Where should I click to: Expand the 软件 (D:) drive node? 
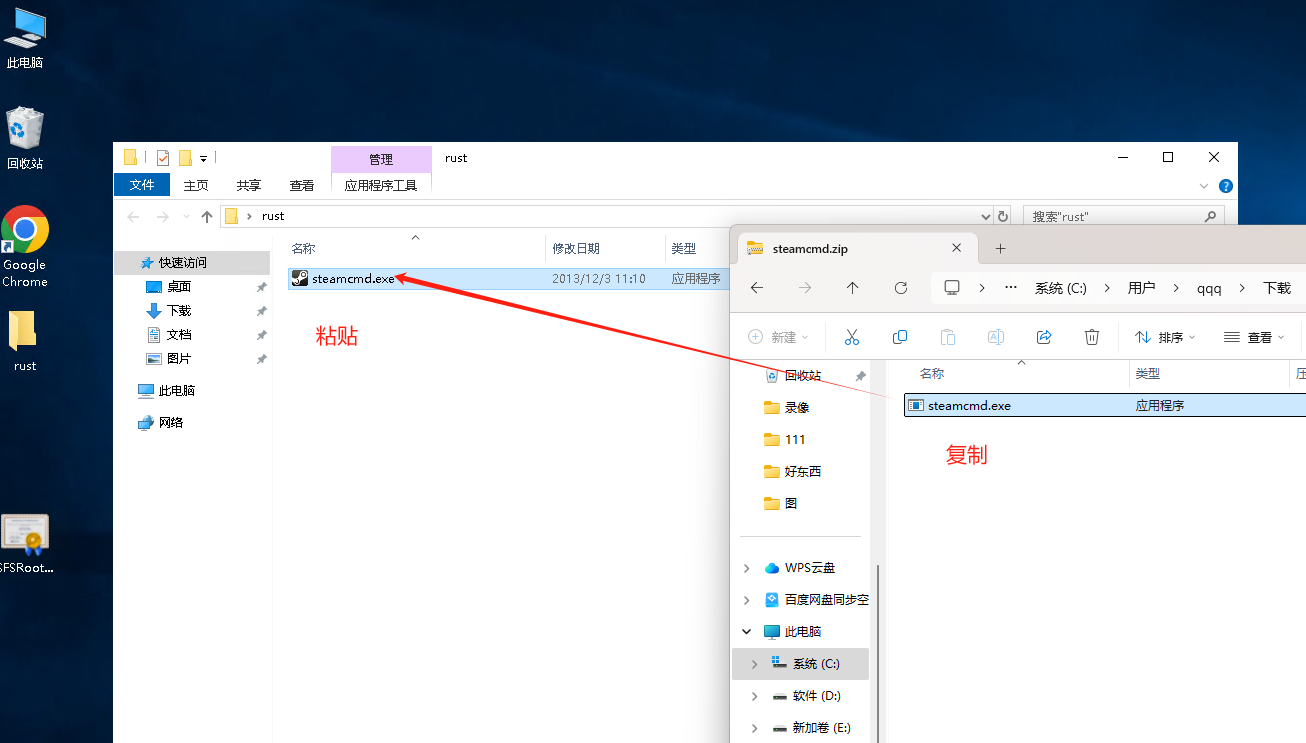tap(755, 696)
